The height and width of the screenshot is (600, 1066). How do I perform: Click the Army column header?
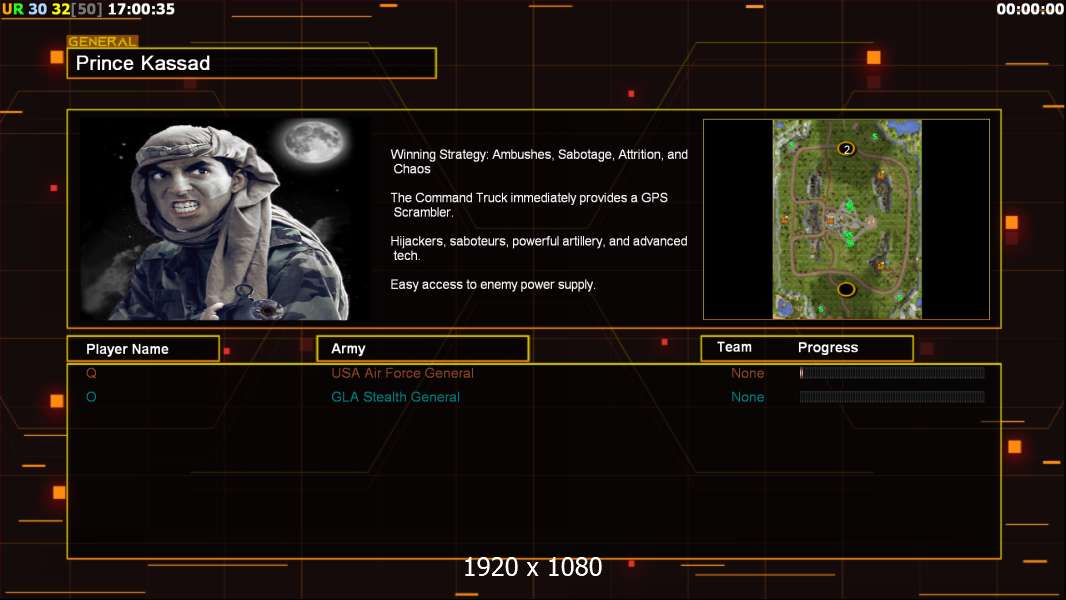click(x=422, y=349)
